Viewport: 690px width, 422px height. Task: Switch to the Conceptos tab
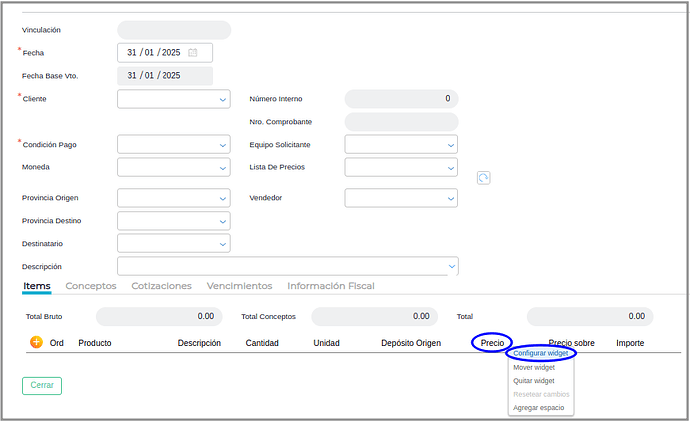91,286
